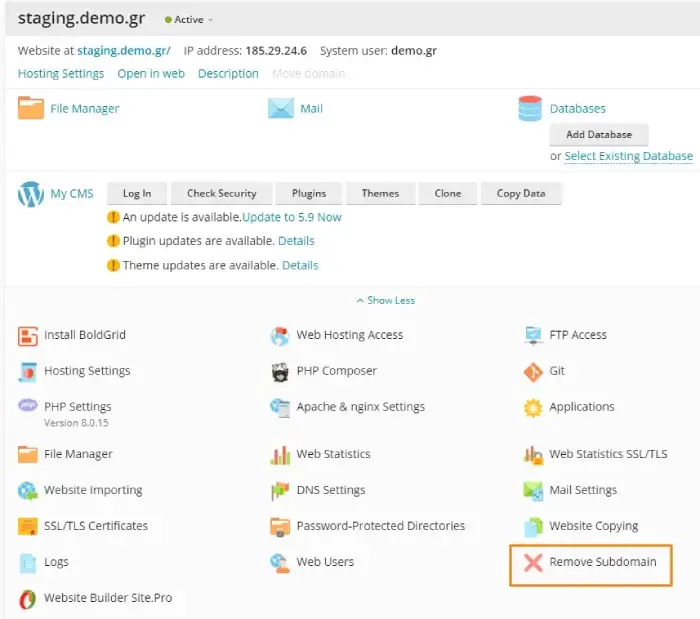Click the Web Hosting Access label
Viewport: 700px width, 619px height.
click(350, 335)
